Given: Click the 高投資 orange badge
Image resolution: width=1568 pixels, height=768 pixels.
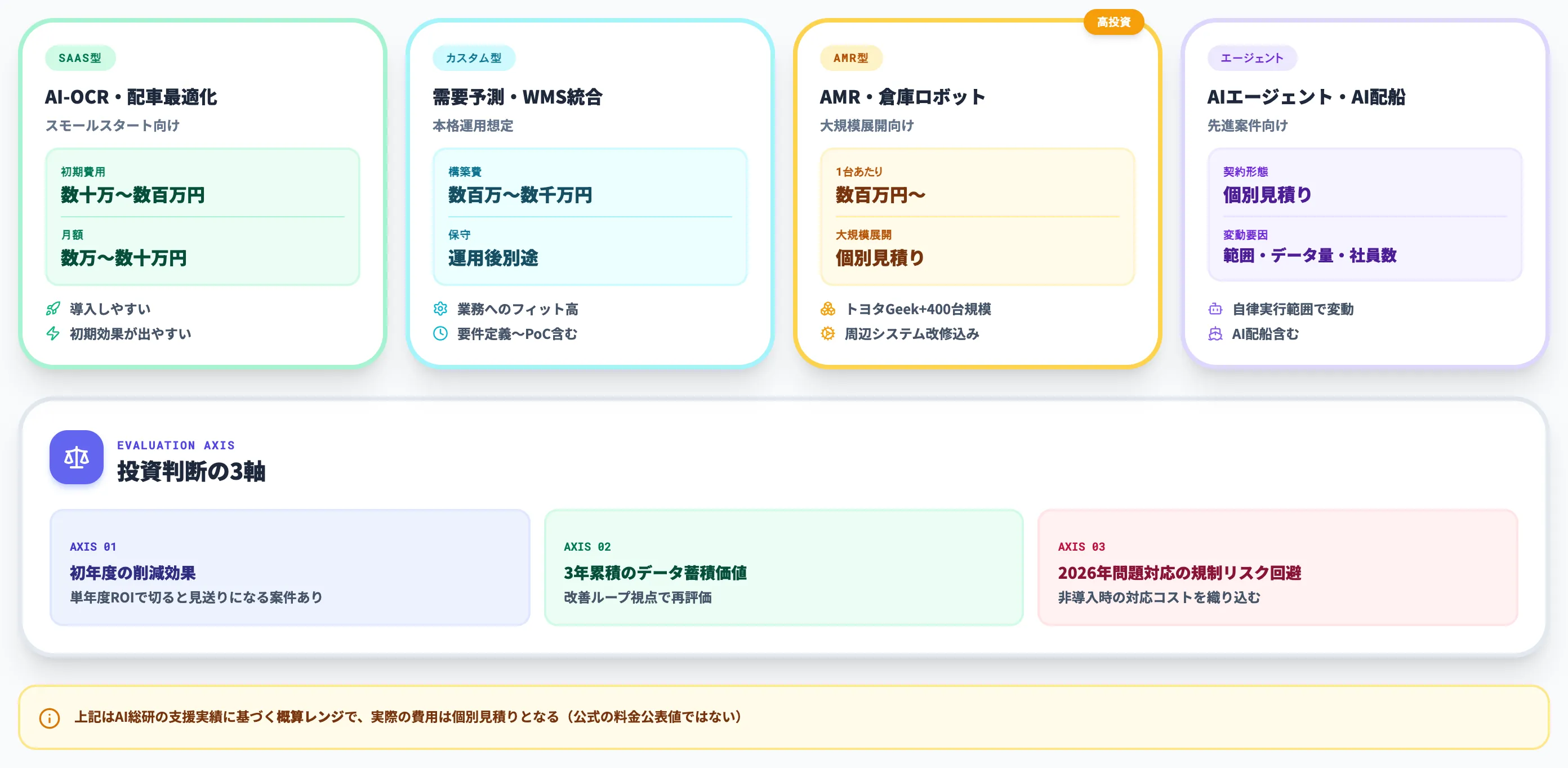Looking at the screenshot, I should pos(1113,22).
